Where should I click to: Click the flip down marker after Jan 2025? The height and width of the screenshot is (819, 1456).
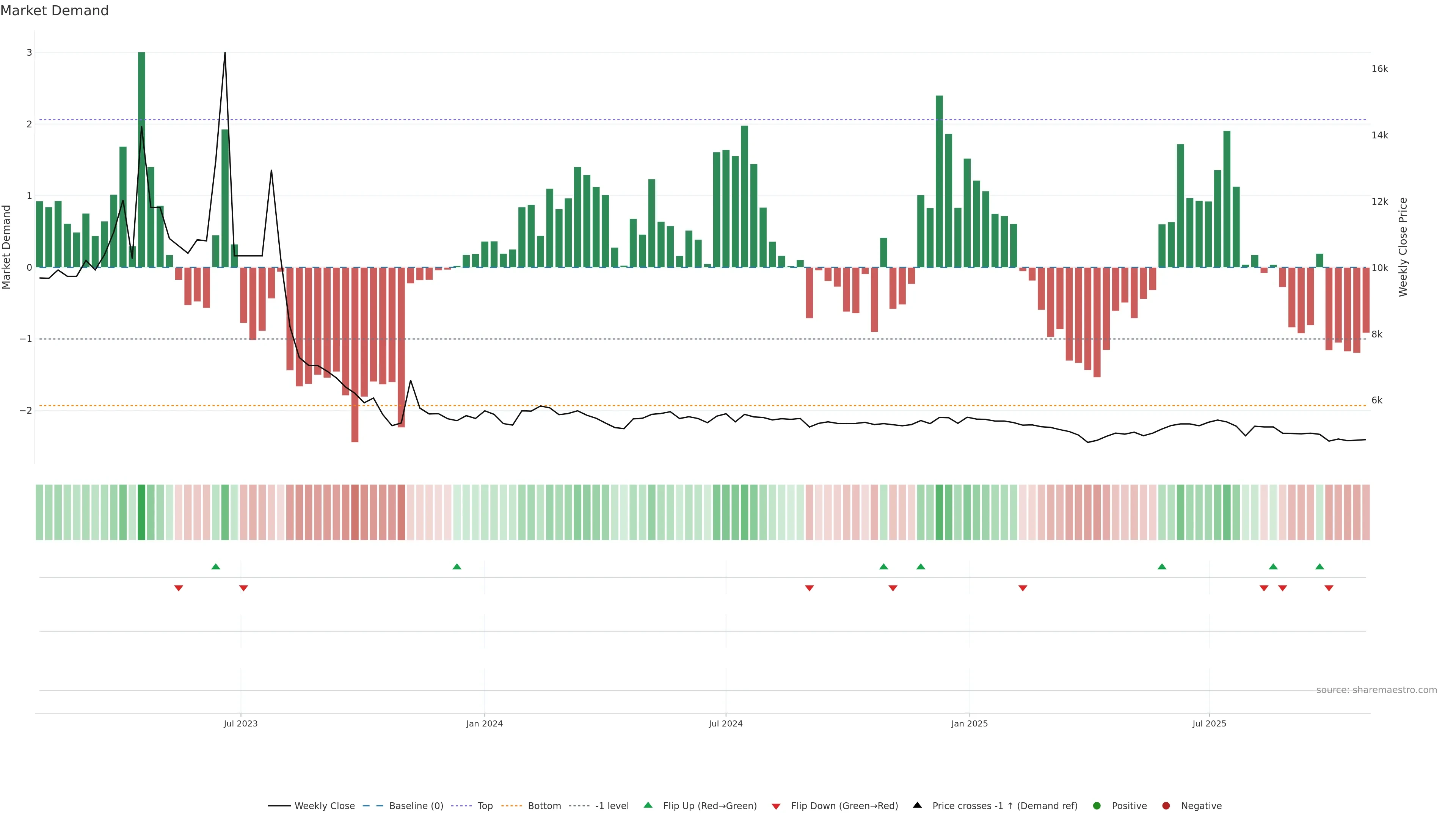point(1023,588)
